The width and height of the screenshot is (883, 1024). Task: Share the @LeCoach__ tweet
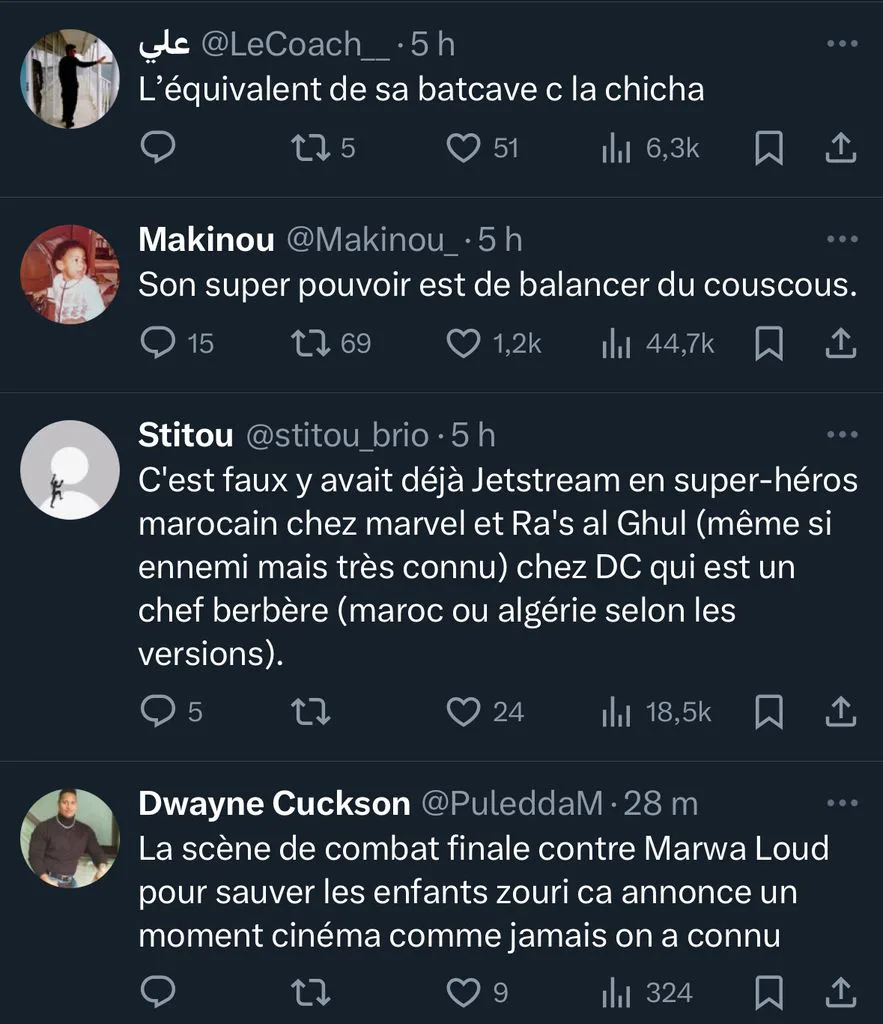point(841,148)
